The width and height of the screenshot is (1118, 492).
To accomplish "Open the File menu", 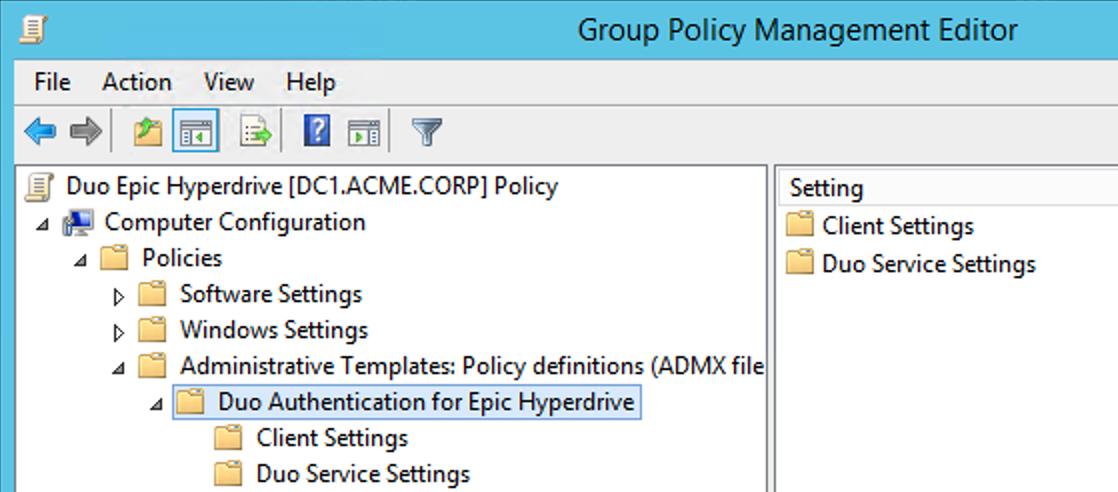I will coord(52,82).
